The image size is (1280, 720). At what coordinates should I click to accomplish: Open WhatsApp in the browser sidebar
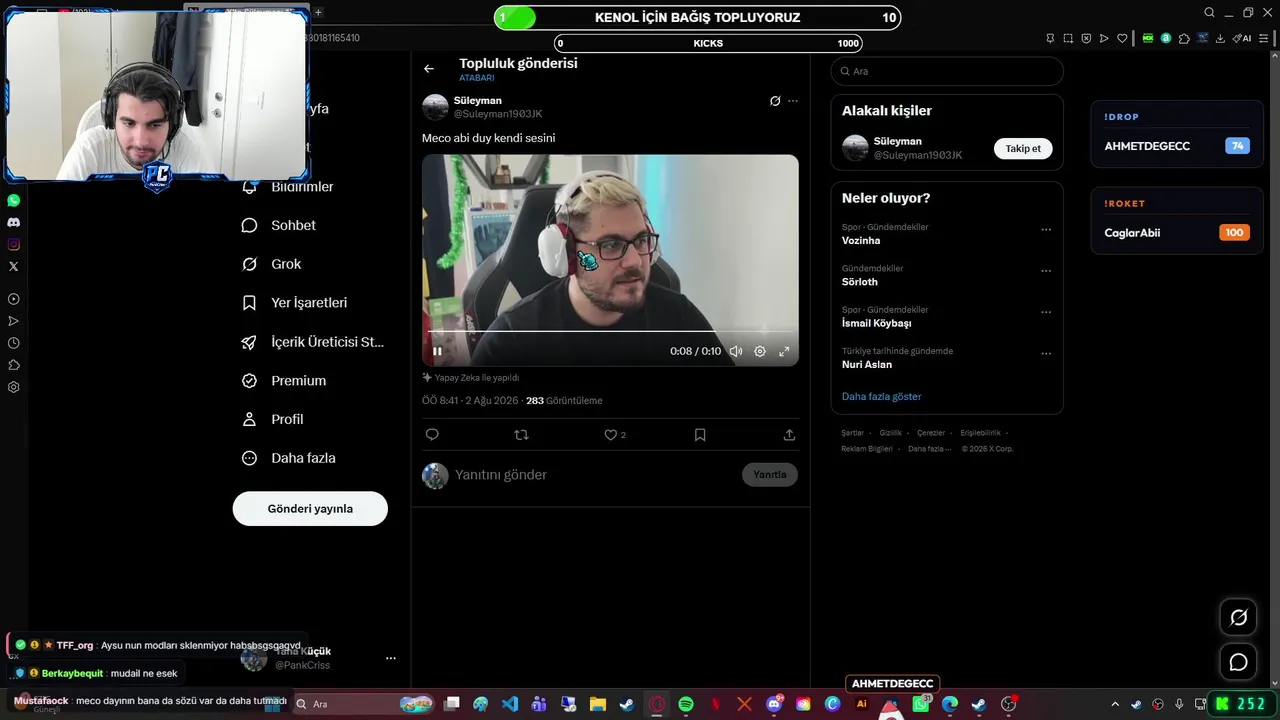14,201
